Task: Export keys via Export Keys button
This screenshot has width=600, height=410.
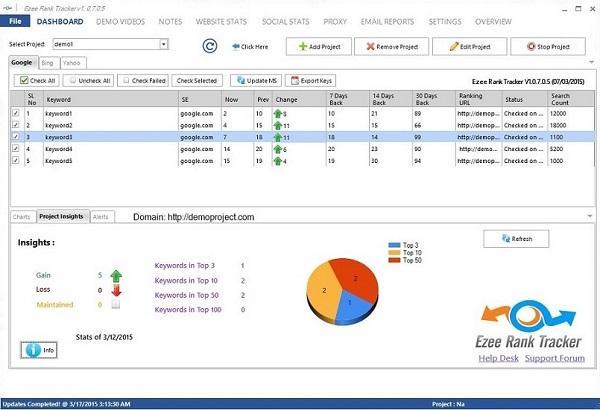Action: [311, 80]
